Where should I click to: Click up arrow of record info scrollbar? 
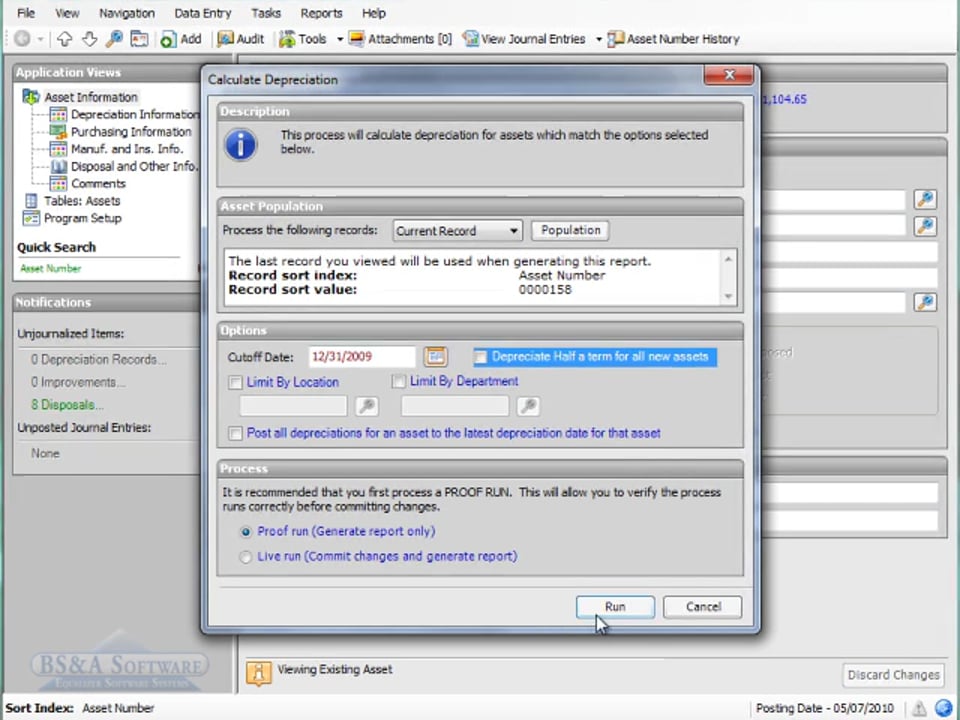tap(728, 259)
